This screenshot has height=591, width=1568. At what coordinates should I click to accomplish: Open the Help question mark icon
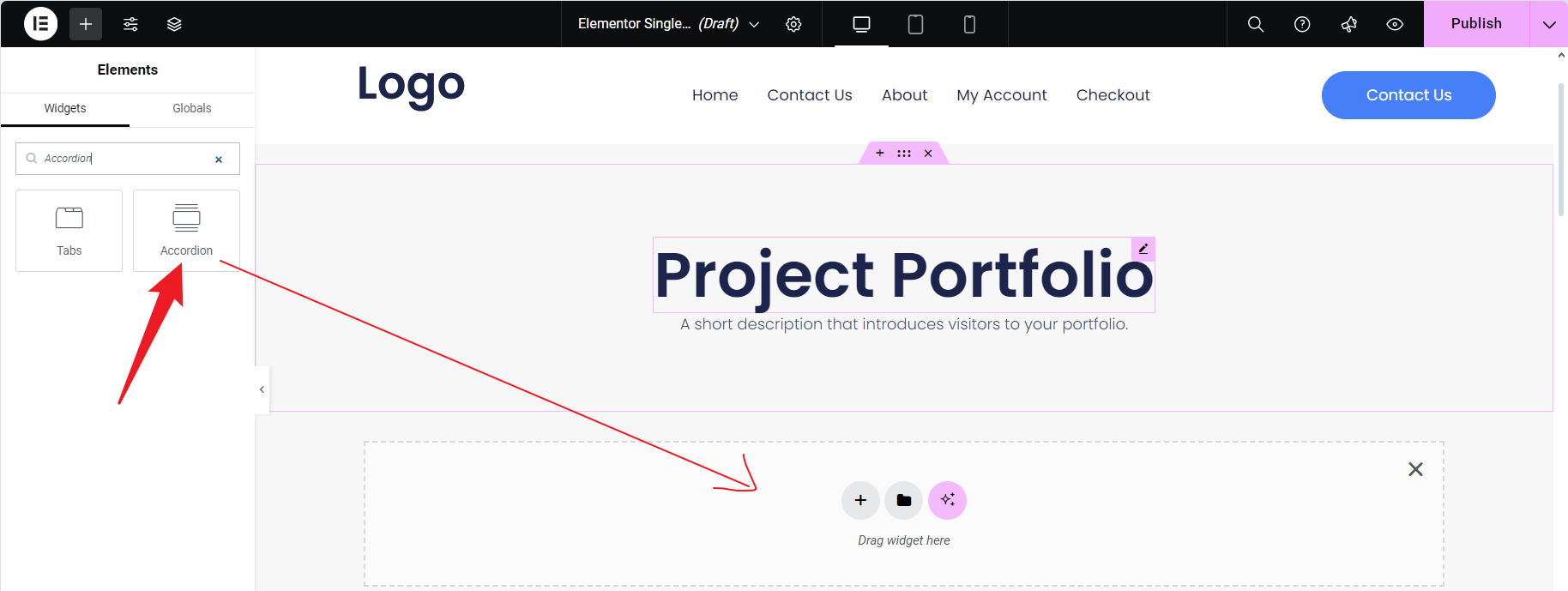tap(1301, 24)
